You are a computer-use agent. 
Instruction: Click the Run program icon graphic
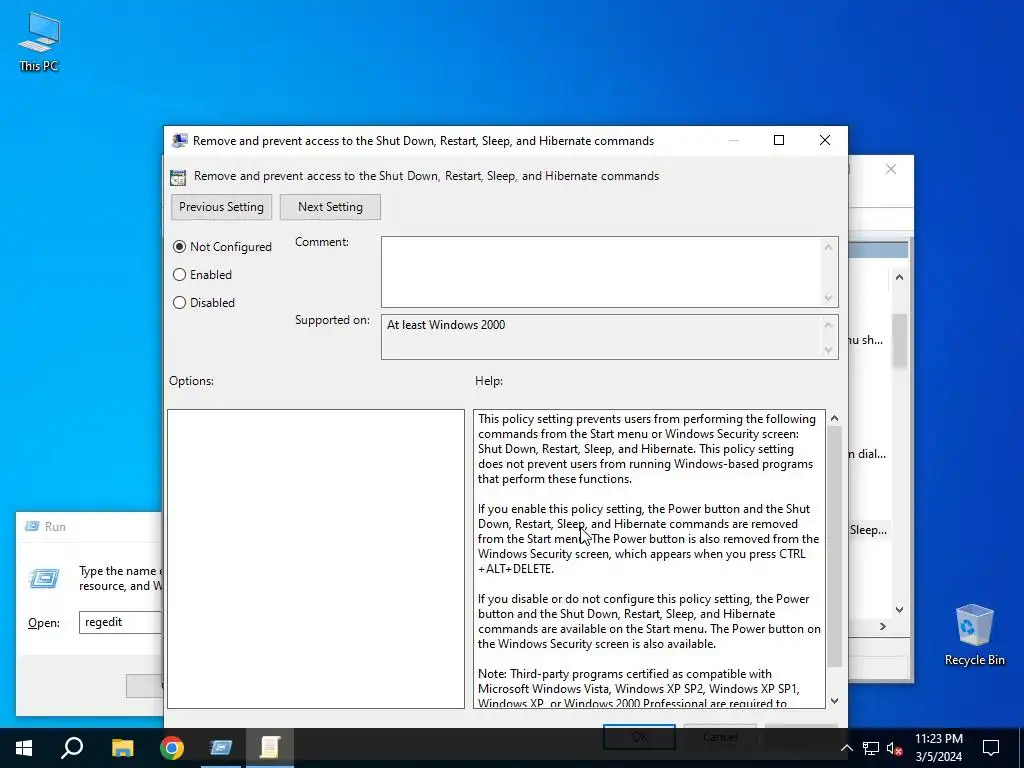point(44,579)
